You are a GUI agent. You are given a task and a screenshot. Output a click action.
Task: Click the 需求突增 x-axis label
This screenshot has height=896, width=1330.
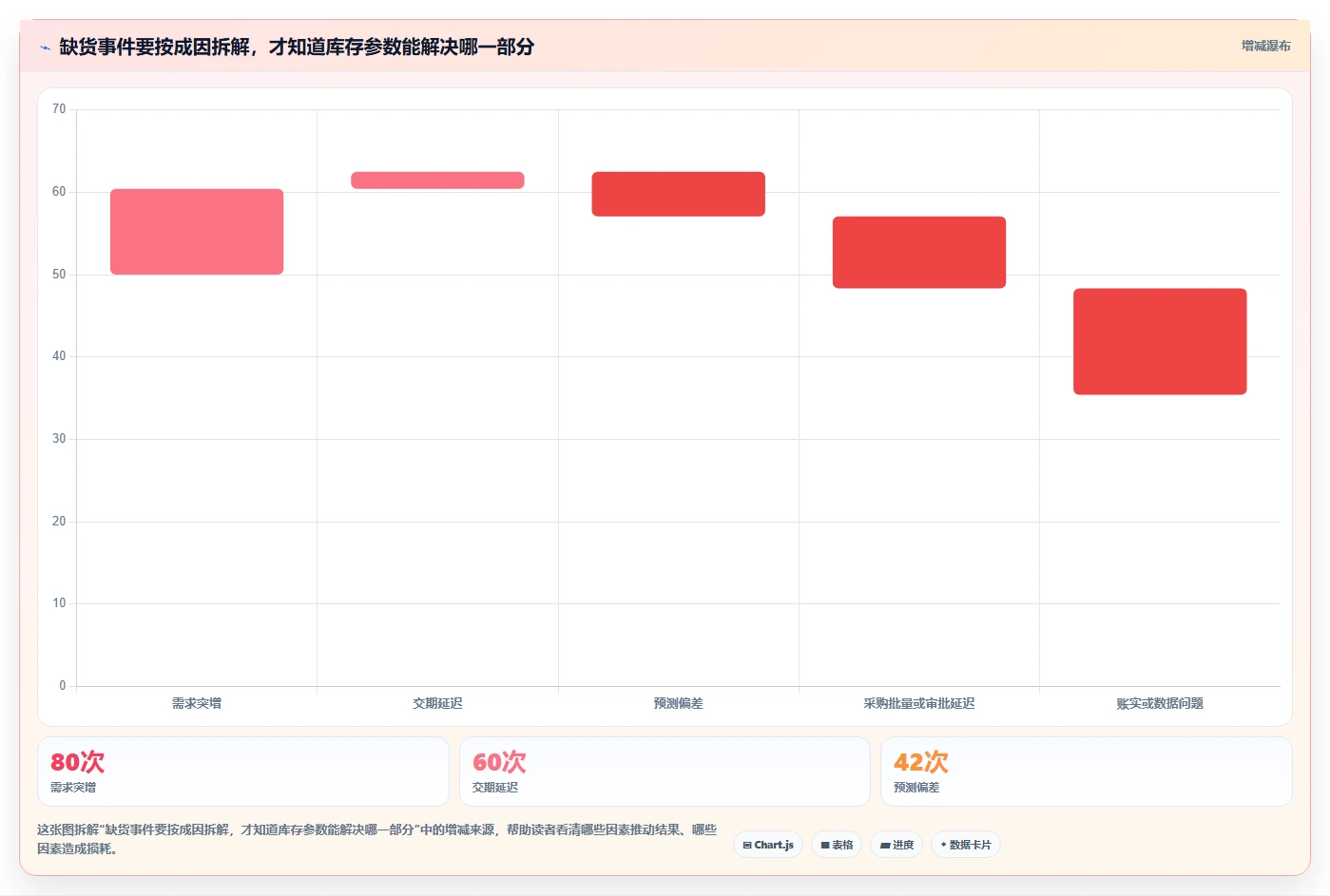(197, 703)
